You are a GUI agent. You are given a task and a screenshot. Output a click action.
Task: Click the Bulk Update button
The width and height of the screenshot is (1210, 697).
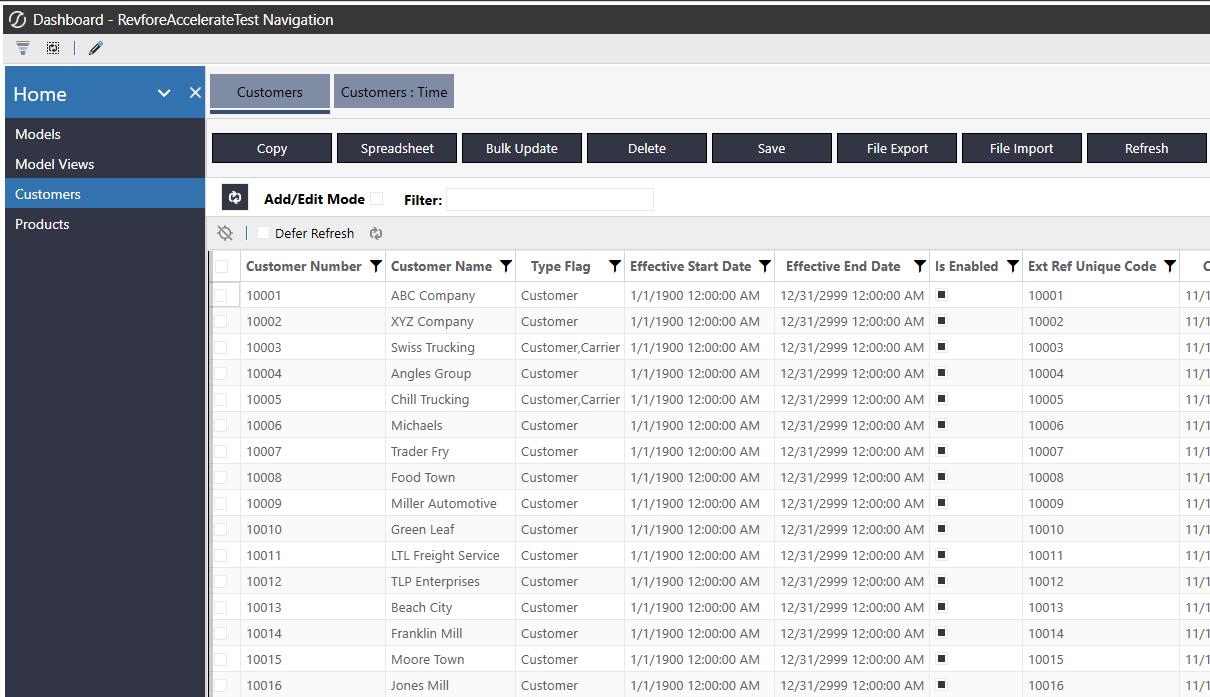point(521,148)
